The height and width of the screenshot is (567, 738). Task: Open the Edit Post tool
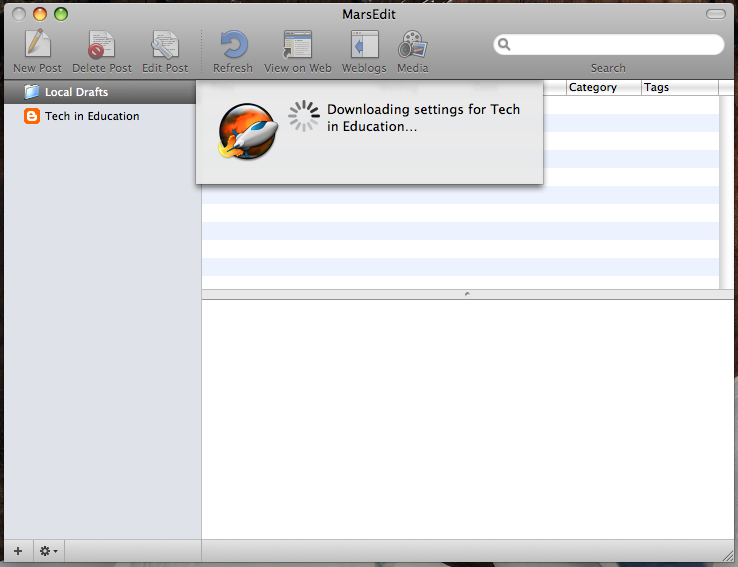tap(165, 44)
